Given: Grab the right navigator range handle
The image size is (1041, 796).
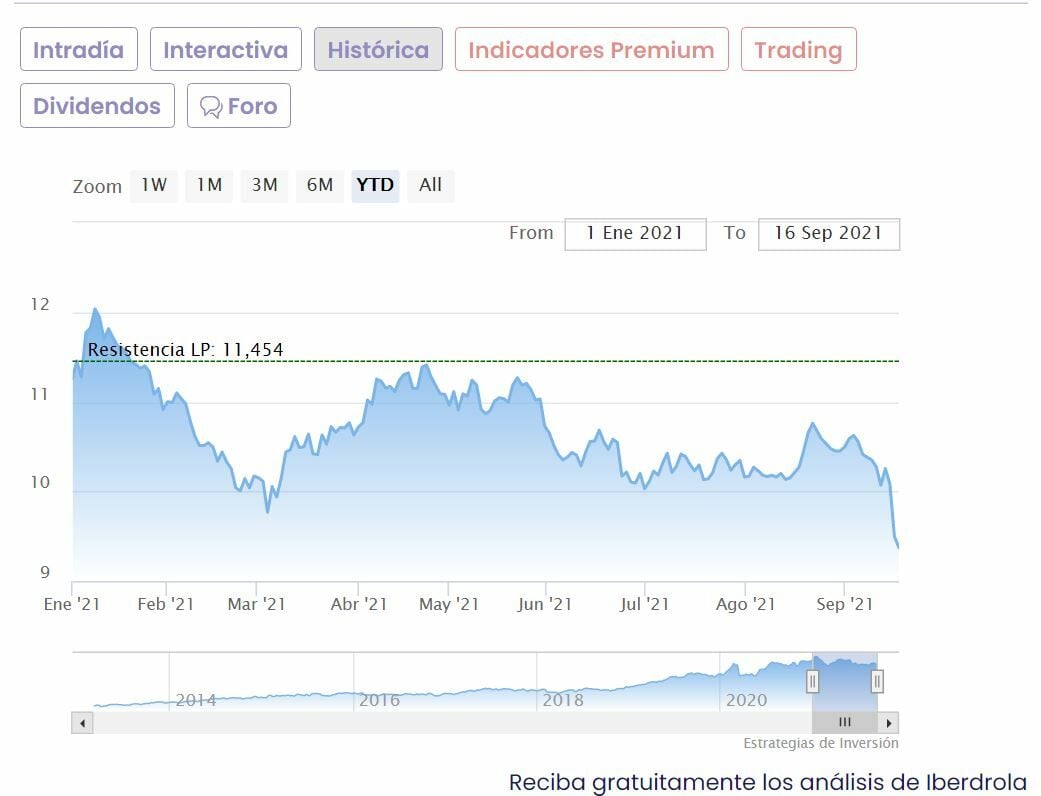Looking at the screenshot, I should click(x=877, y=682).
